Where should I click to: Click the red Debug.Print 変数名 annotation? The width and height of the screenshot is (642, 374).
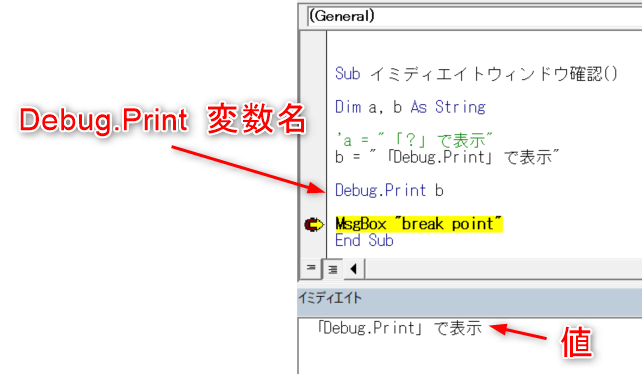point(163,120)
